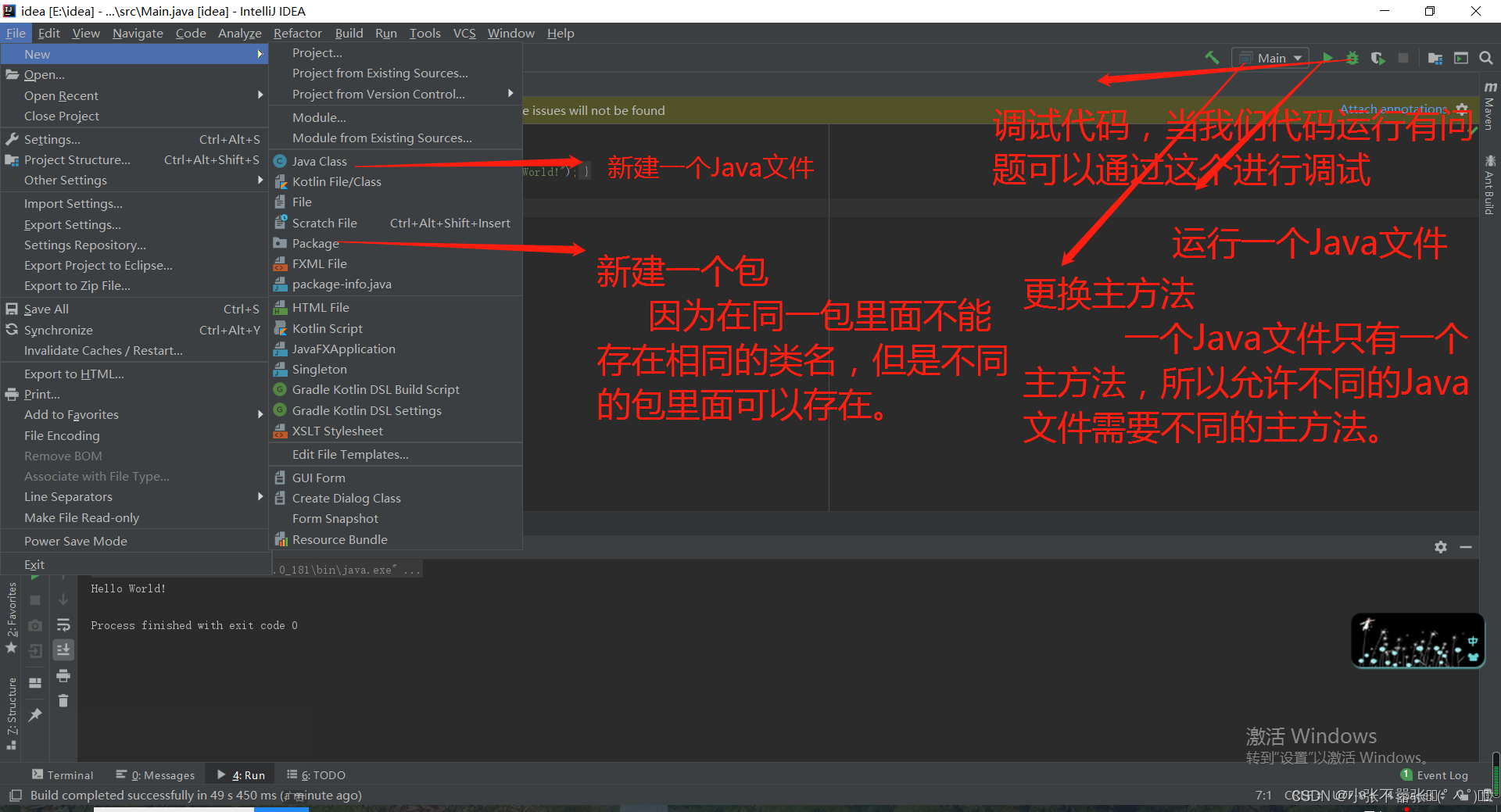Click the Debug bug icon
Viewport: 1501px width, 812px height.
[x=1352, y=58]
